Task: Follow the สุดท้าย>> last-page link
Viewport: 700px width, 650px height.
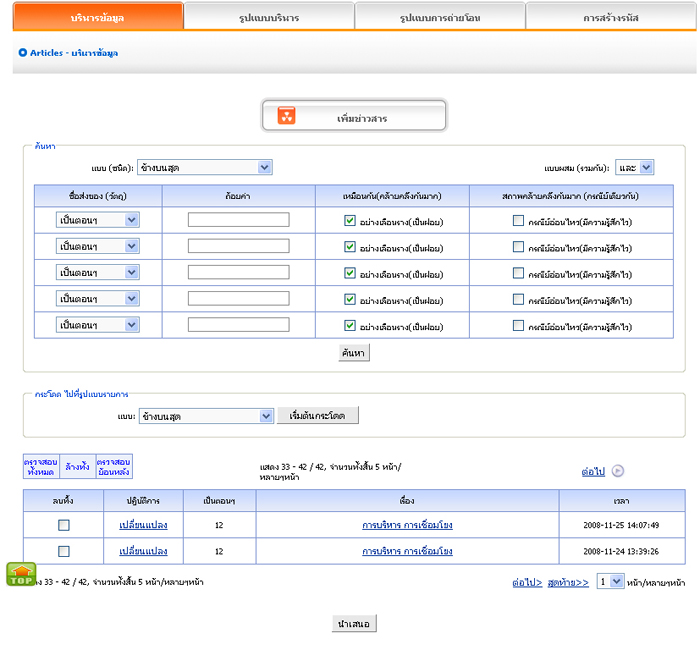Action: click(x=568, y=582)
